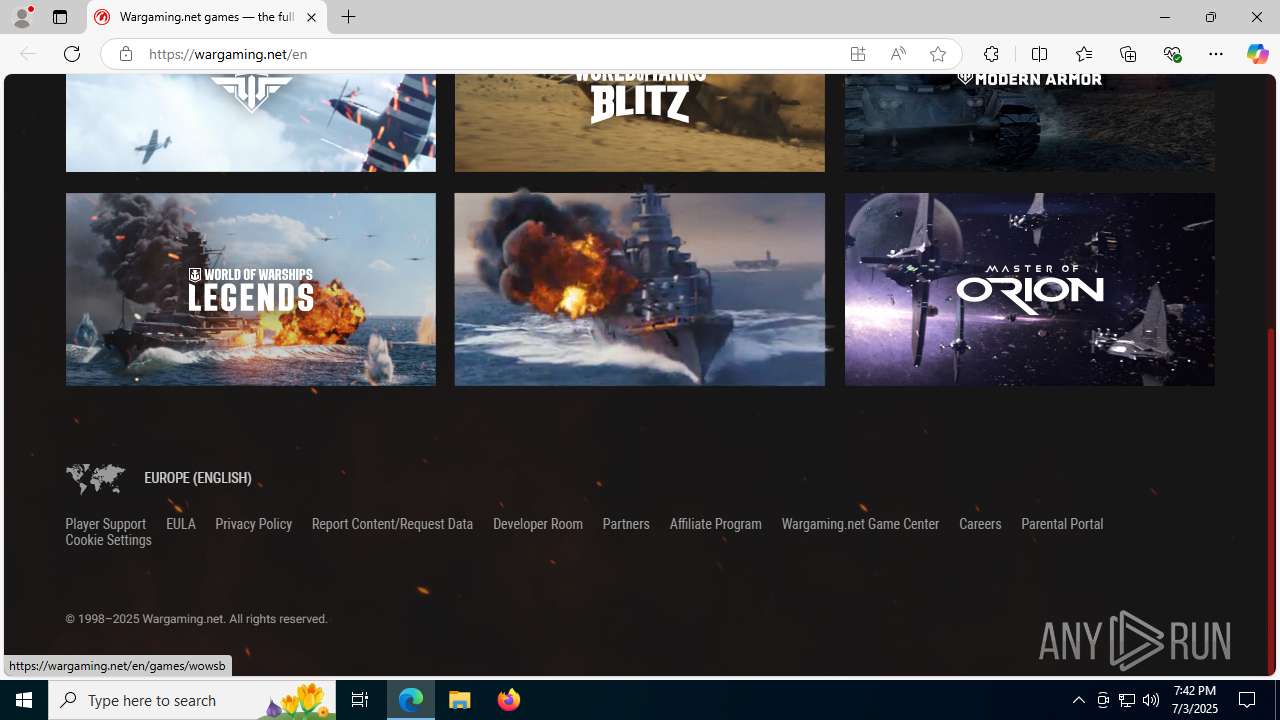Click the page vertical scrollbar
Viewport: 1280px width, 720px height.
[1272, 500]
